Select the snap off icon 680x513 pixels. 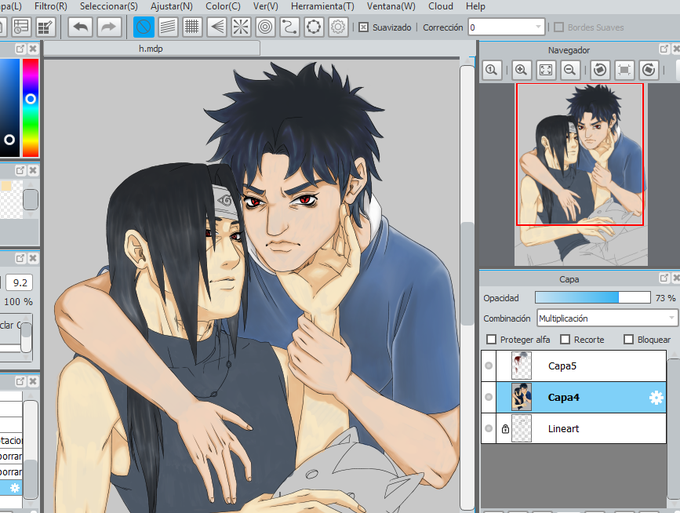(144, 27)
